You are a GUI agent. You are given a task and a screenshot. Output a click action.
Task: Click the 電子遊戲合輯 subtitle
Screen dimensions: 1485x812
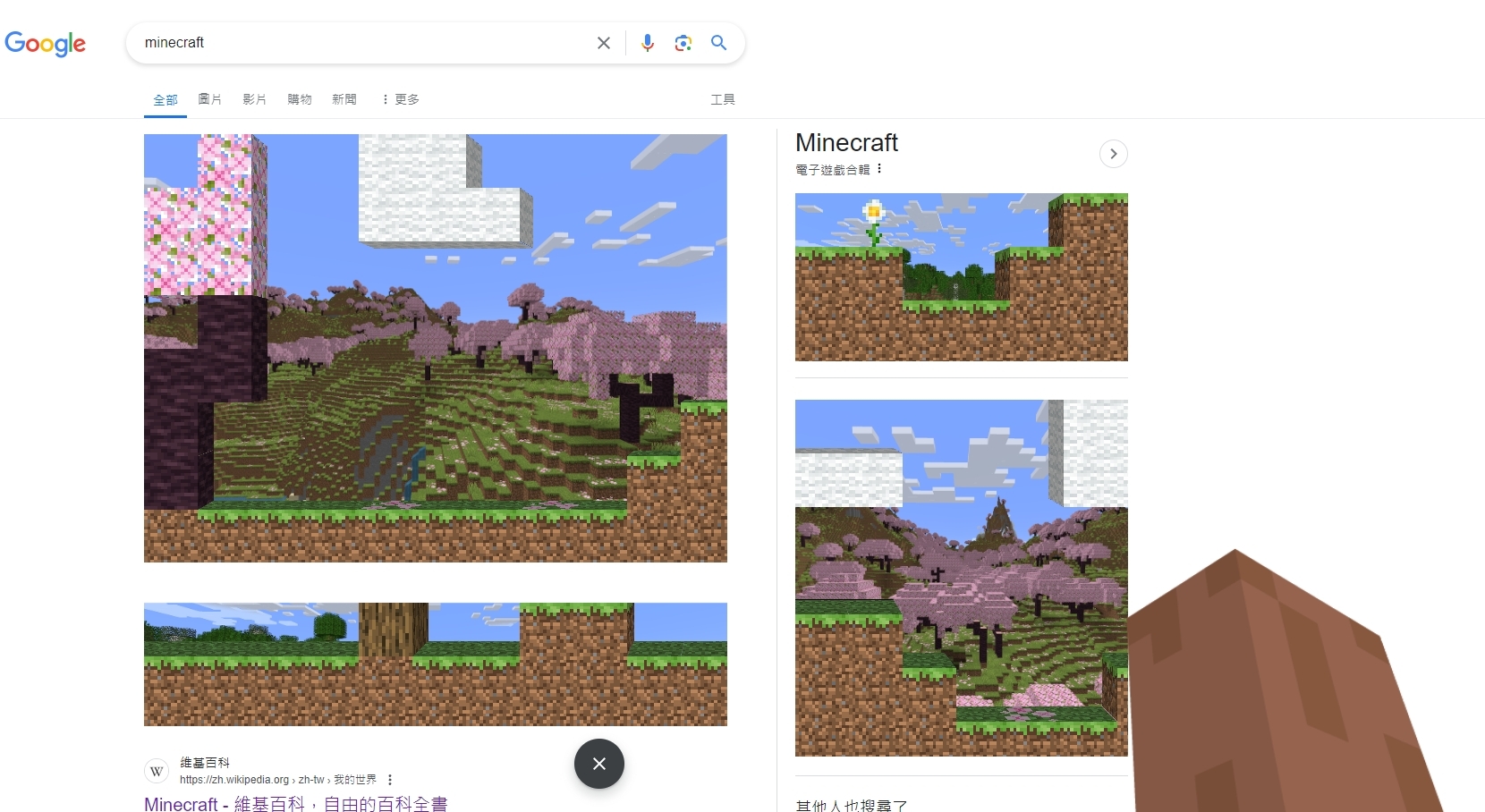coord(832,169)
